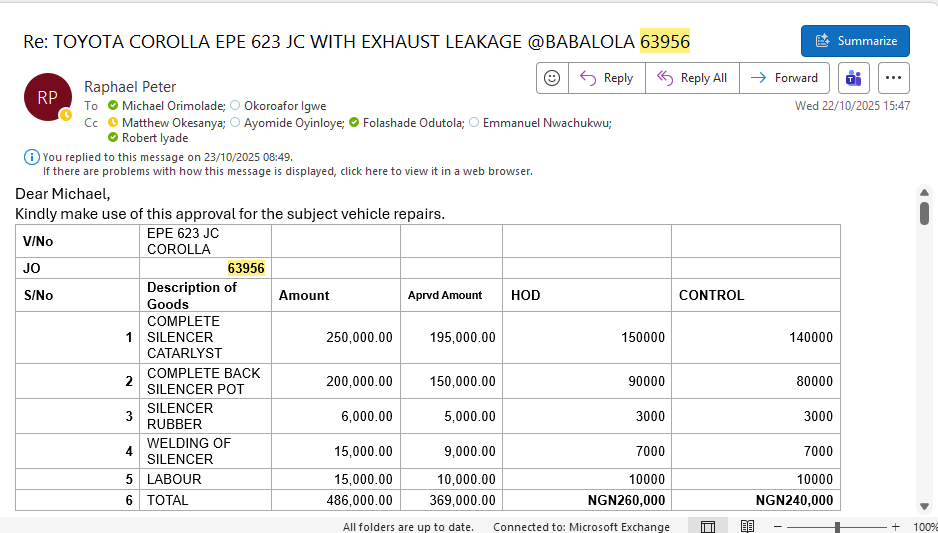
Task: Click the 100% zoom level
Action: [925, 527]
